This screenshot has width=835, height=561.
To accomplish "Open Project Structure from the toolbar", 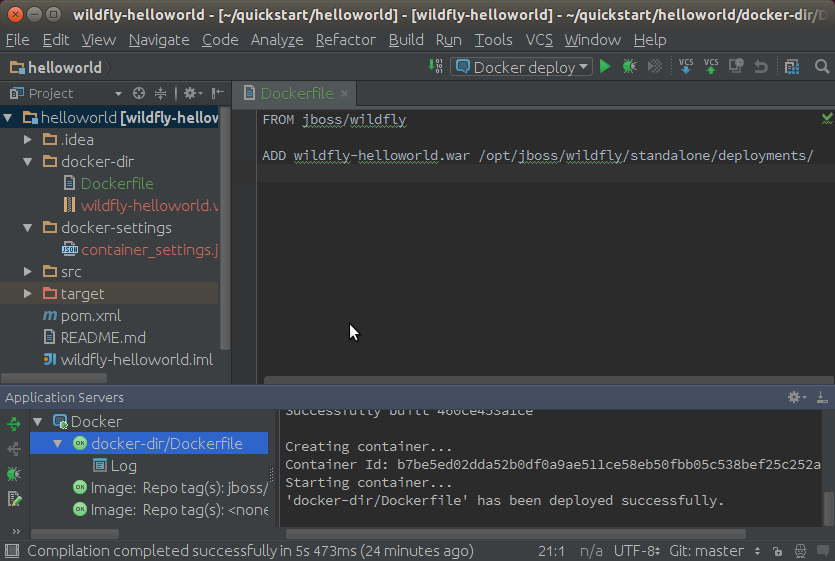I will tap(792, 67).
